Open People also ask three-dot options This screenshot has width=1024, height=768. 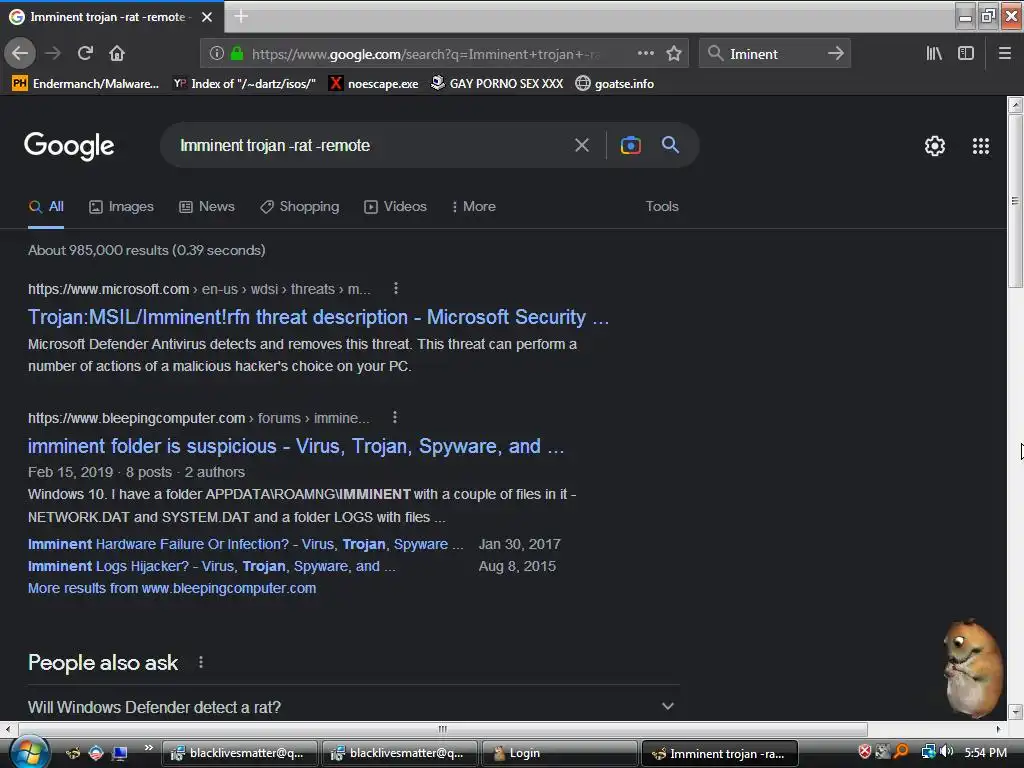200,662
